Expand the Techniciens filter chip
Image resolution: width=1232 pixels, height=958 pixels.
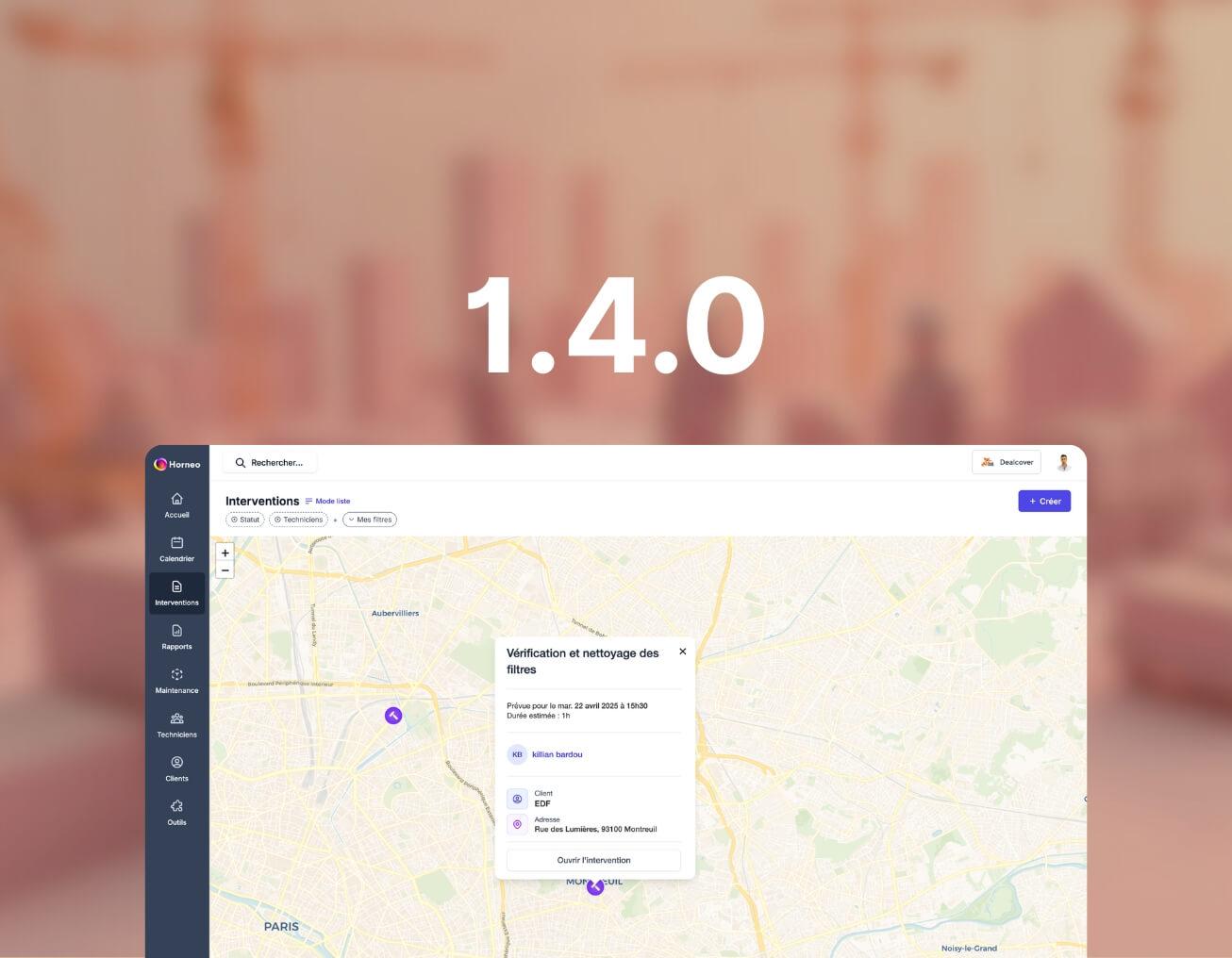pyautogui.click(x=298, y=520)
